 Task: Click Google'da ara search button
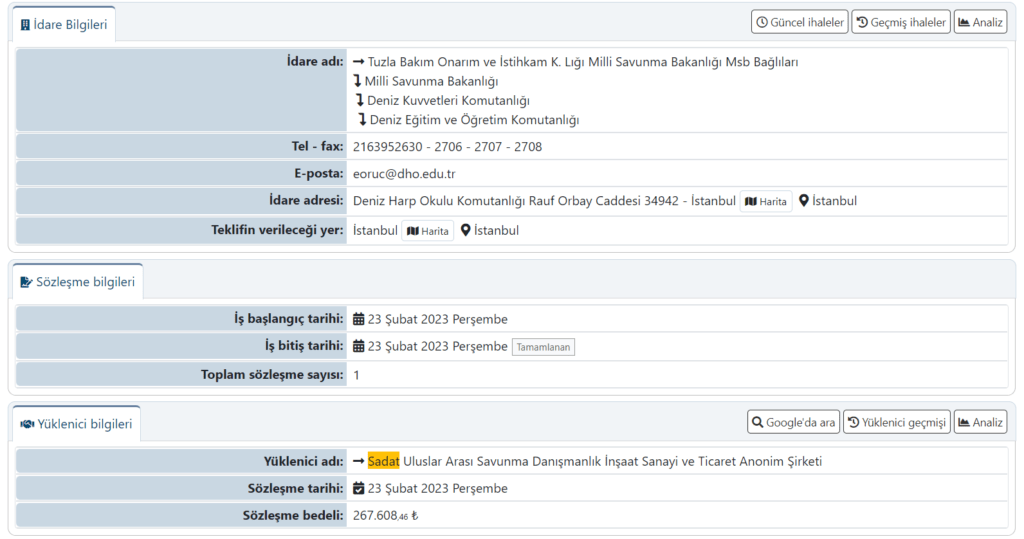pyautogui.click(x=793, y=422)
